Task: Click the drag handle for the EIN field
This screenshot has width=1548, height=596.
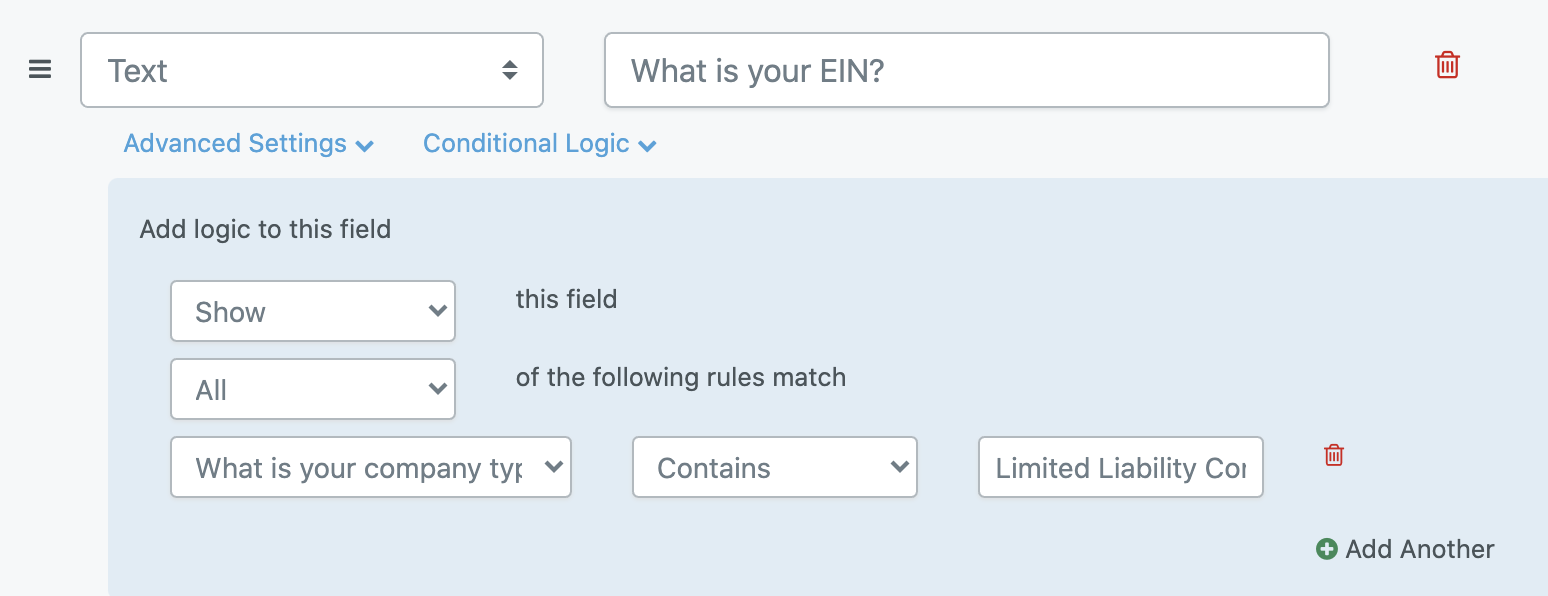Action: pyautogui.click(x=40, y=70)
